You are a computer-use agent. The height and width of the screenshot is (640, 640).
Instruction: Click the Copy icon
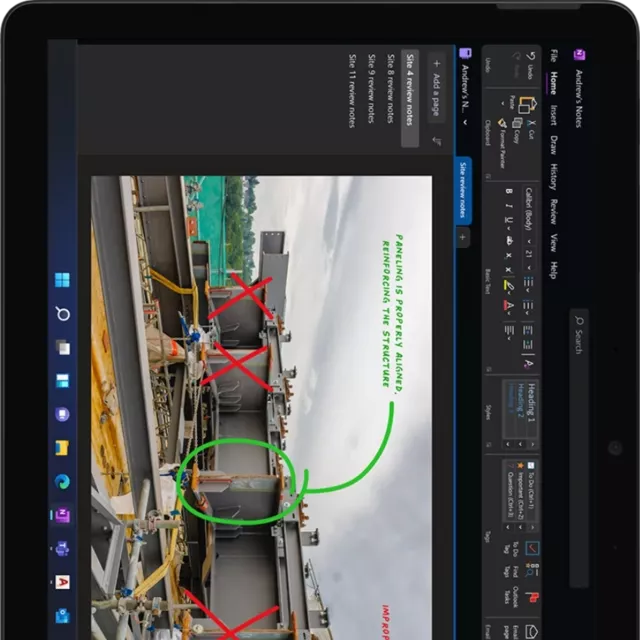pos(517,122)
